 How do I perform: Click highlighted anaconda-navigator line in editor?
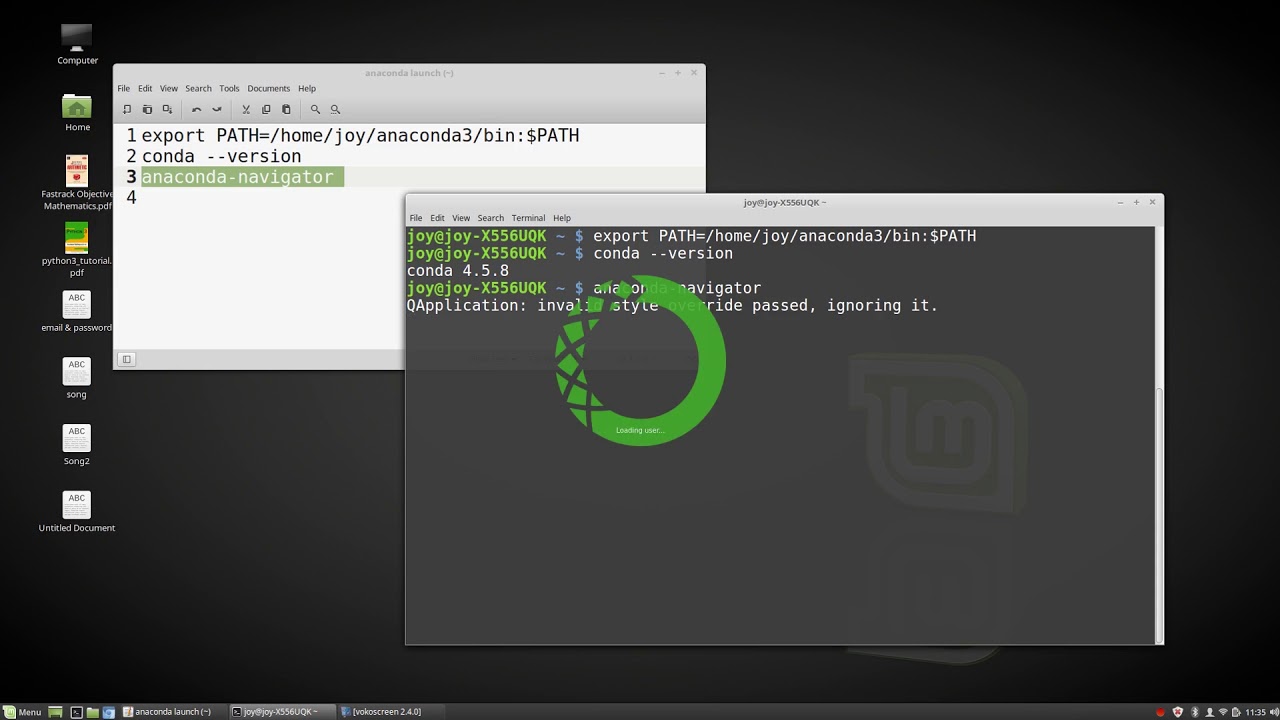[242, 177]
